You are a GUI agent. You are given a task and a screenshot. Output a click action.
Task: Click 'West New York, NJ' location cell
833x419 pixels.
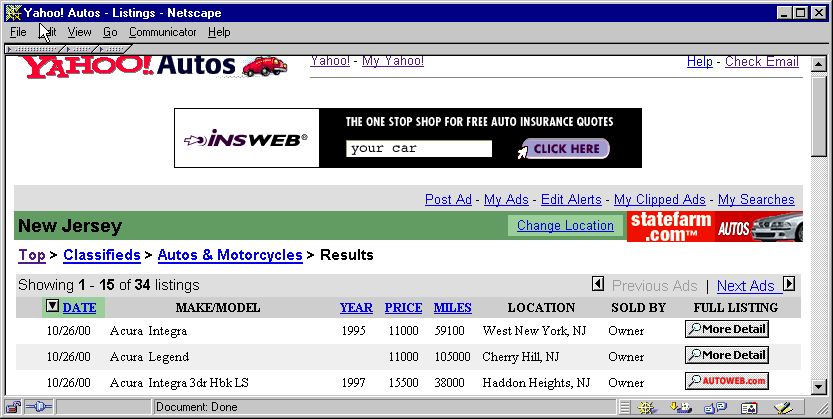click(534, 331)
